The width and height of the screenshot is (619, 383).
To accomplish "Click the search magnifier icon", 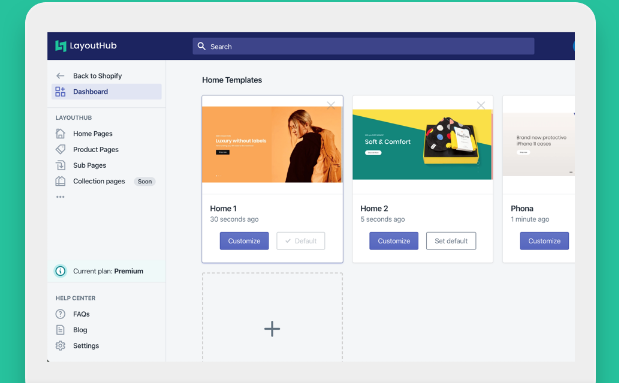I will click(201, 46).
